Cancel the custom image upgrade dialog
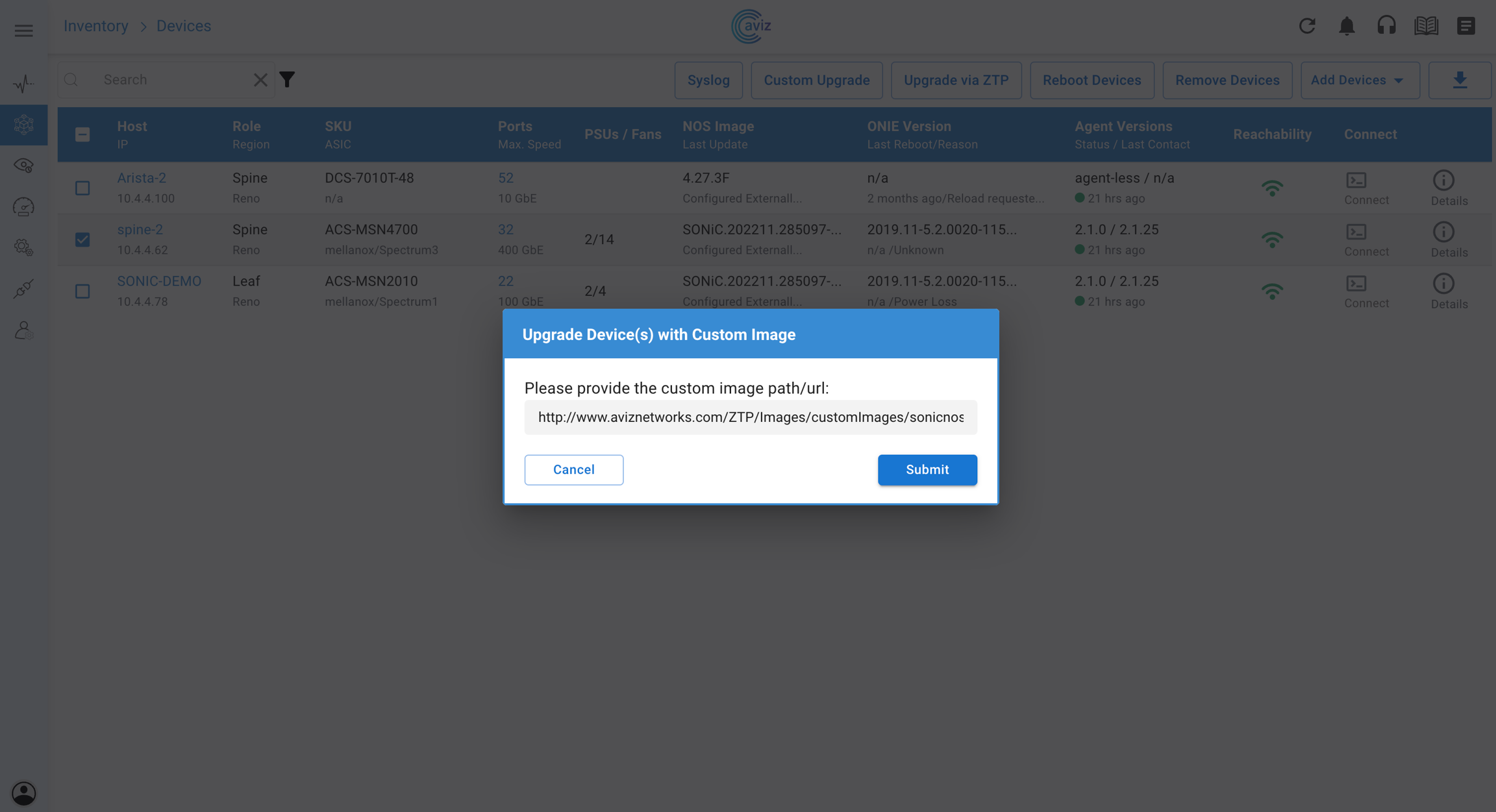 [573, 469]
